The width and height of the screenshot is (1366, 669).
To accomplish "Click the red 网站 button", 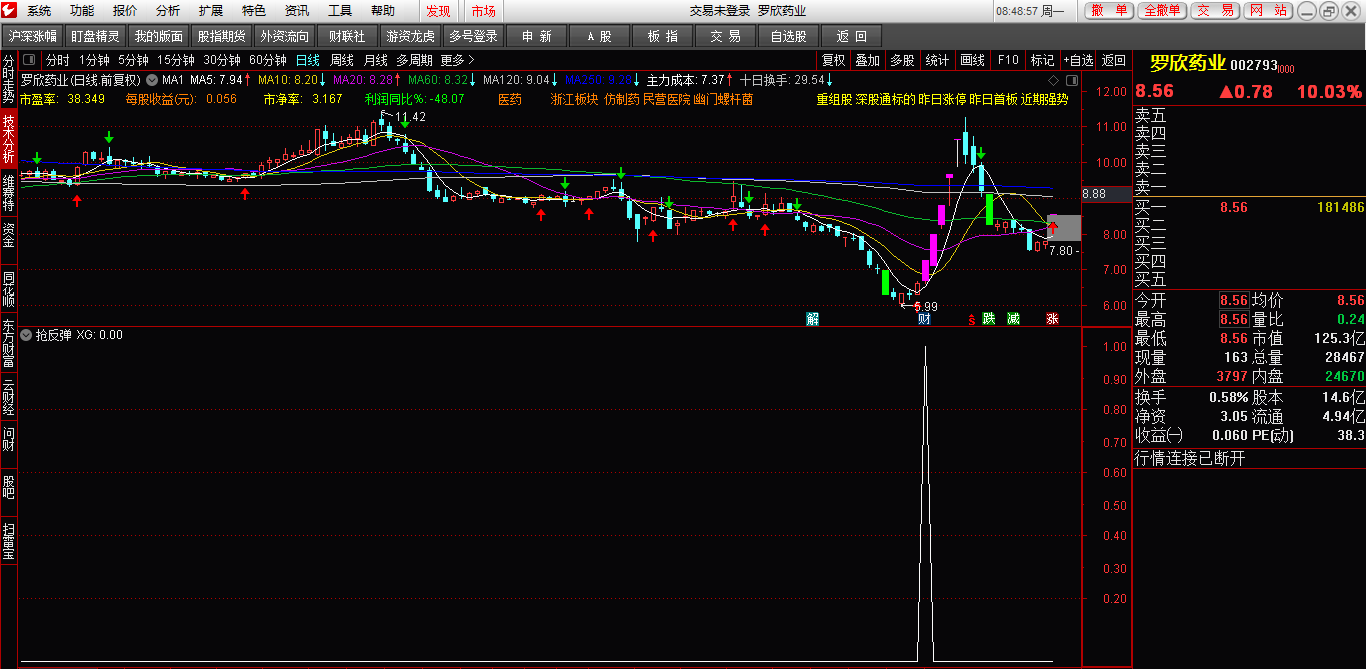I will point(1269,11).
